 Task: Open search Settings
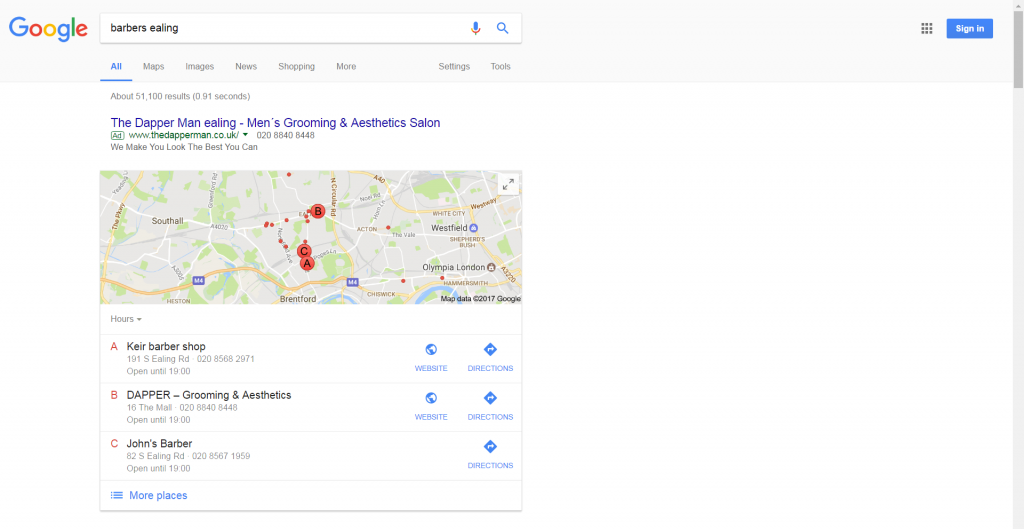[454, 67]
